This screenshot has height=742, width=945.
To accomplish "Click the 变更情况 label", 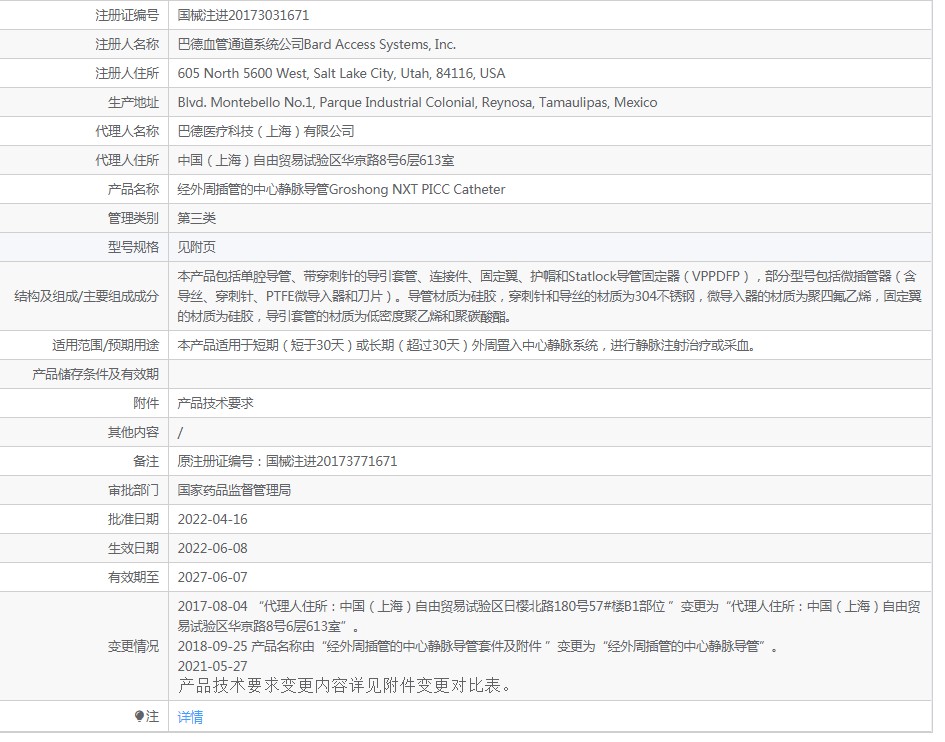I will [133, 646].
